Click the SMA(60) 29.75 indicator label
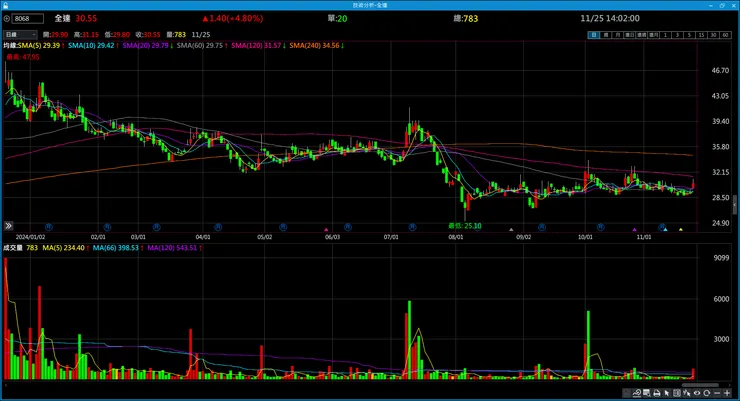Image resolution: width=740 pixels, height=401 pixels. tap(202, 46)
